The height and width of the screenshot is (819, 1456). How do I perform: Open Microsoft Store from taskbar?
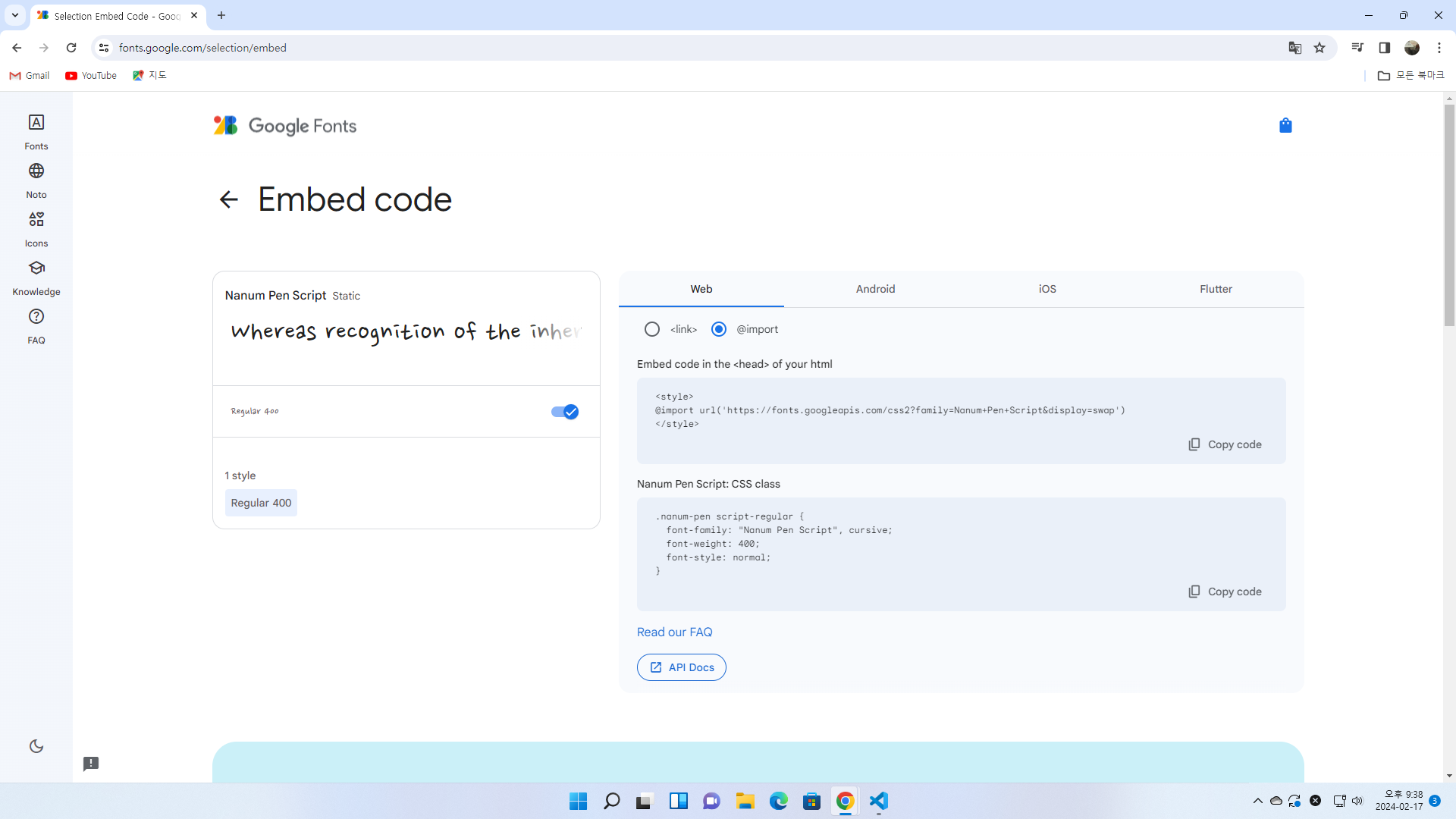pyautogui.click(x=811, y=801)
